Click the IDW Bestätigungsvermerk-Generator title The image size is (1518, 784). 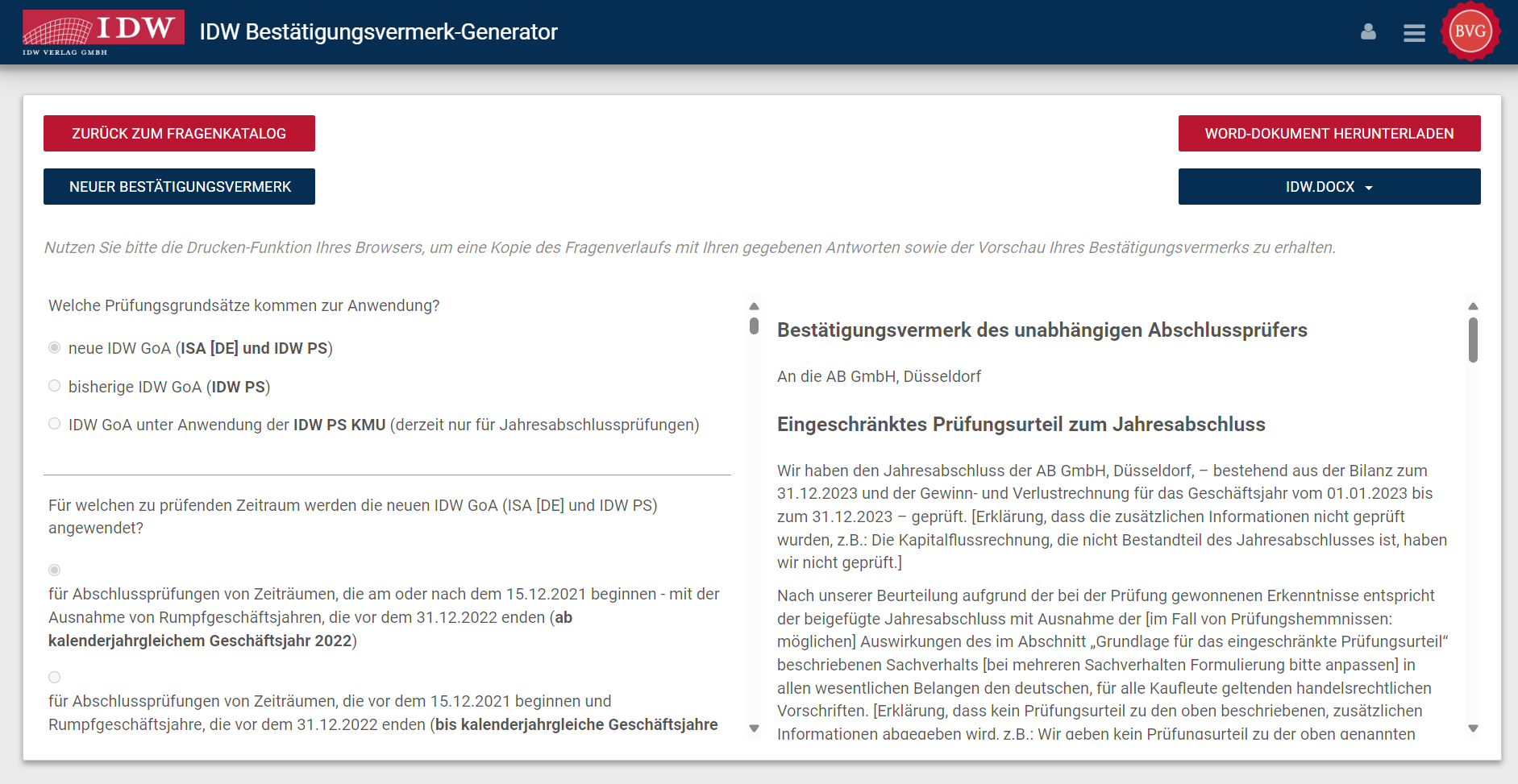point(378,32)
